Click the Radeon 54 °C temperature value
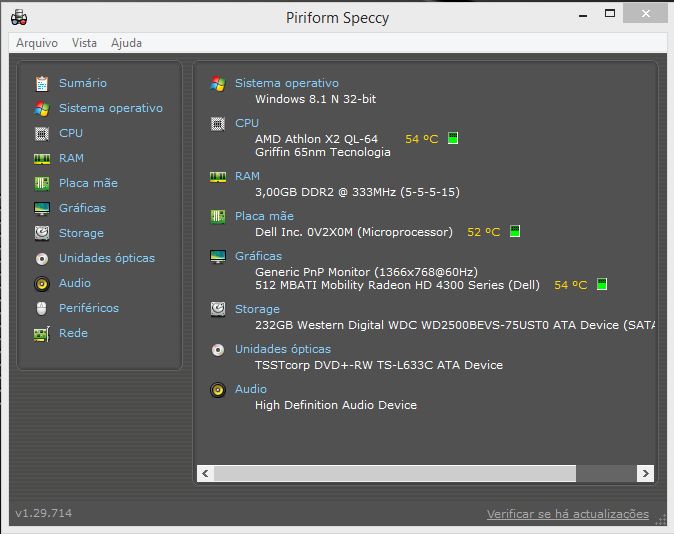The image size is (674, 534). click(x=570, y=285)
